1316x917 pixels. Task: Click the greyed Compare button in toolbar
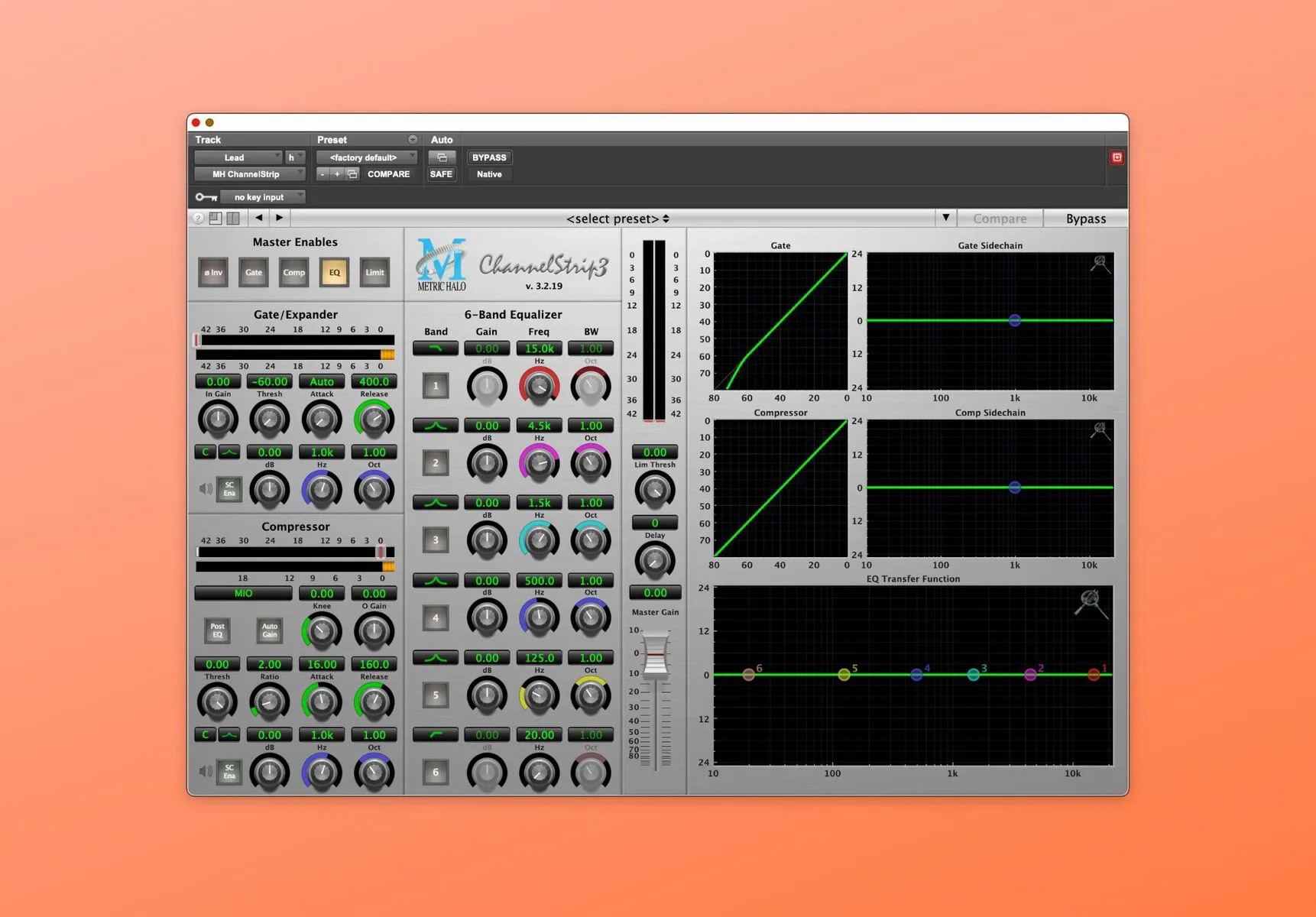click(x=1000, y=219)
